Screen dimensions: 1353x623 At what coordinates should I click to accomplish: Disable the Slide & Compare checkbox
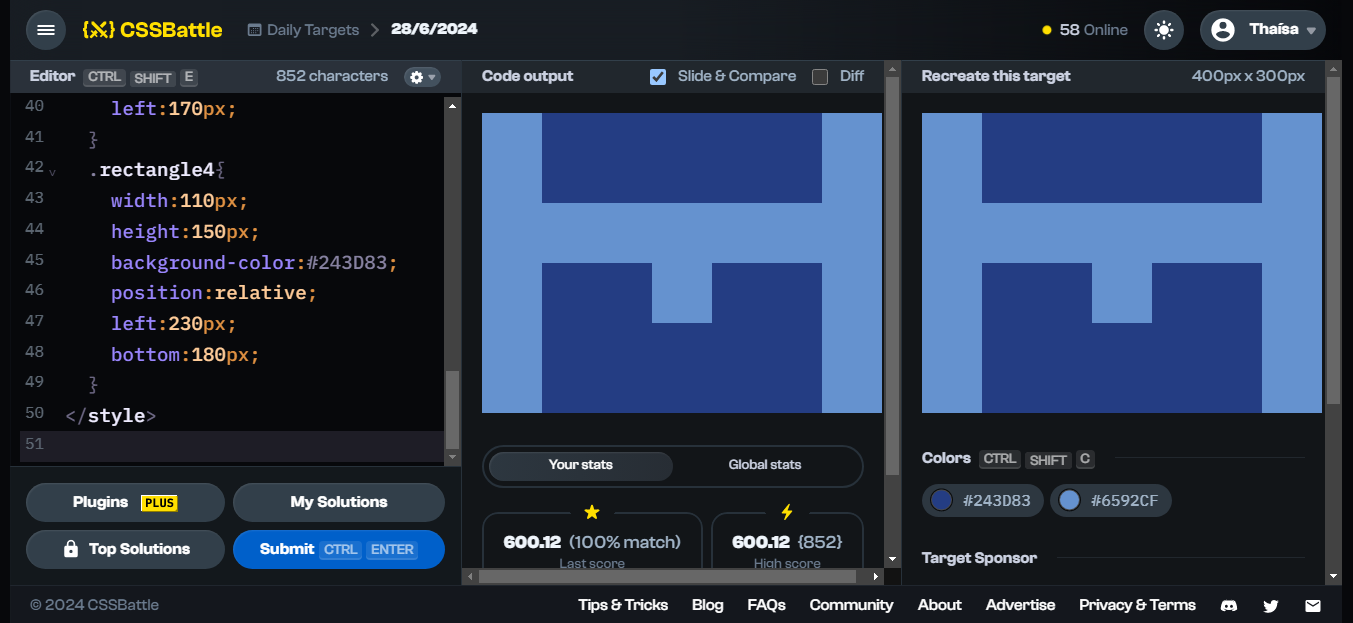click(658, 75)
